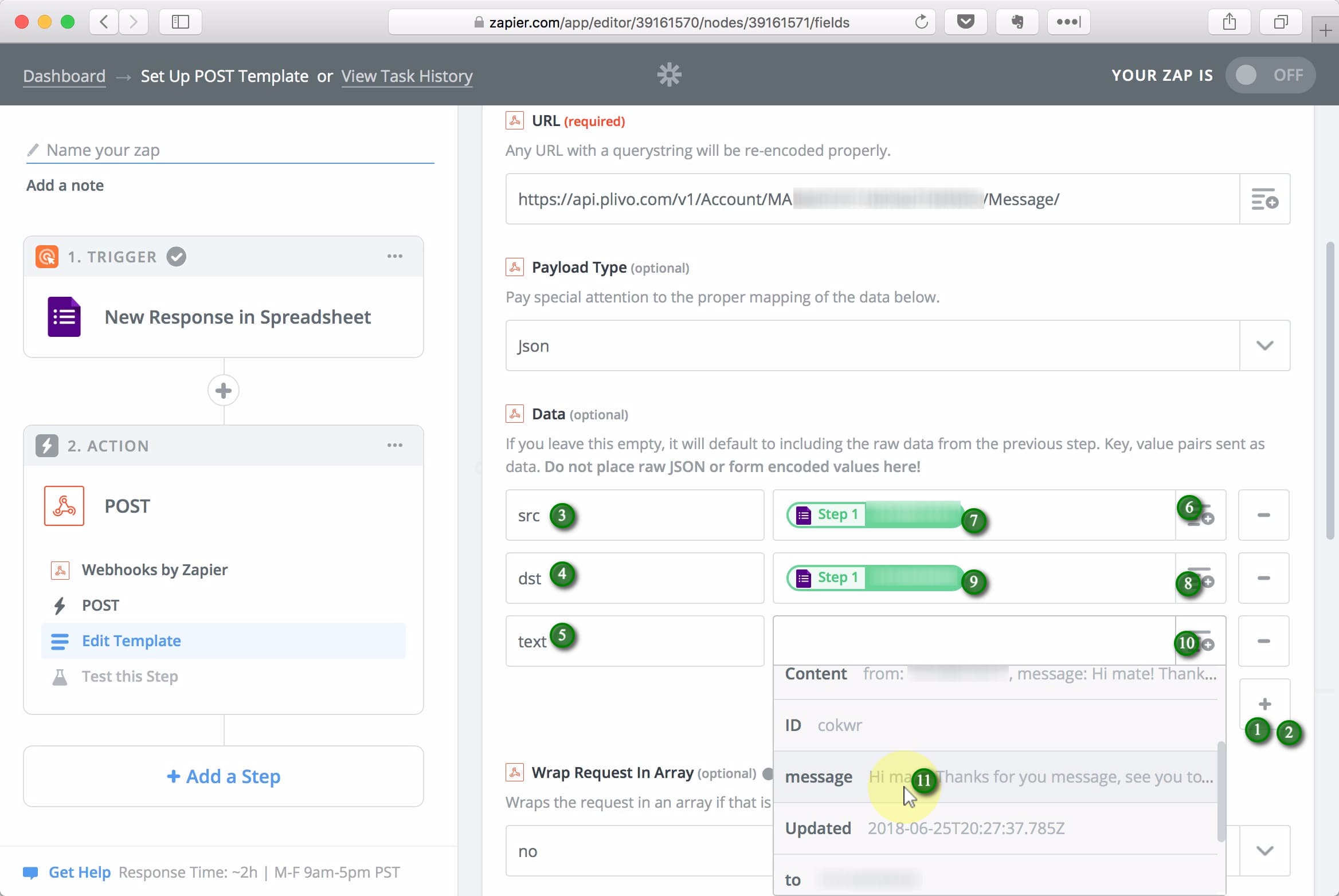1339x896 pixels.
Task: Show all Safari tabs
Action: [x=1281, y=22]
